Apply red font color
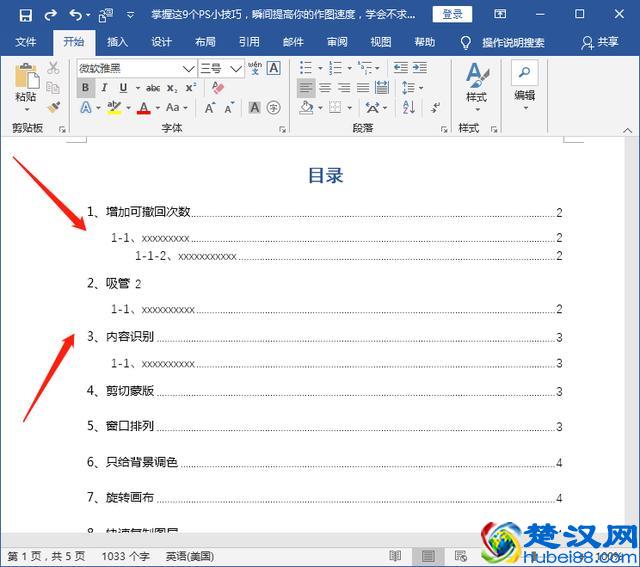Image resolution: width=640 pixels, height=567 pixels. [x=144, y=108]
